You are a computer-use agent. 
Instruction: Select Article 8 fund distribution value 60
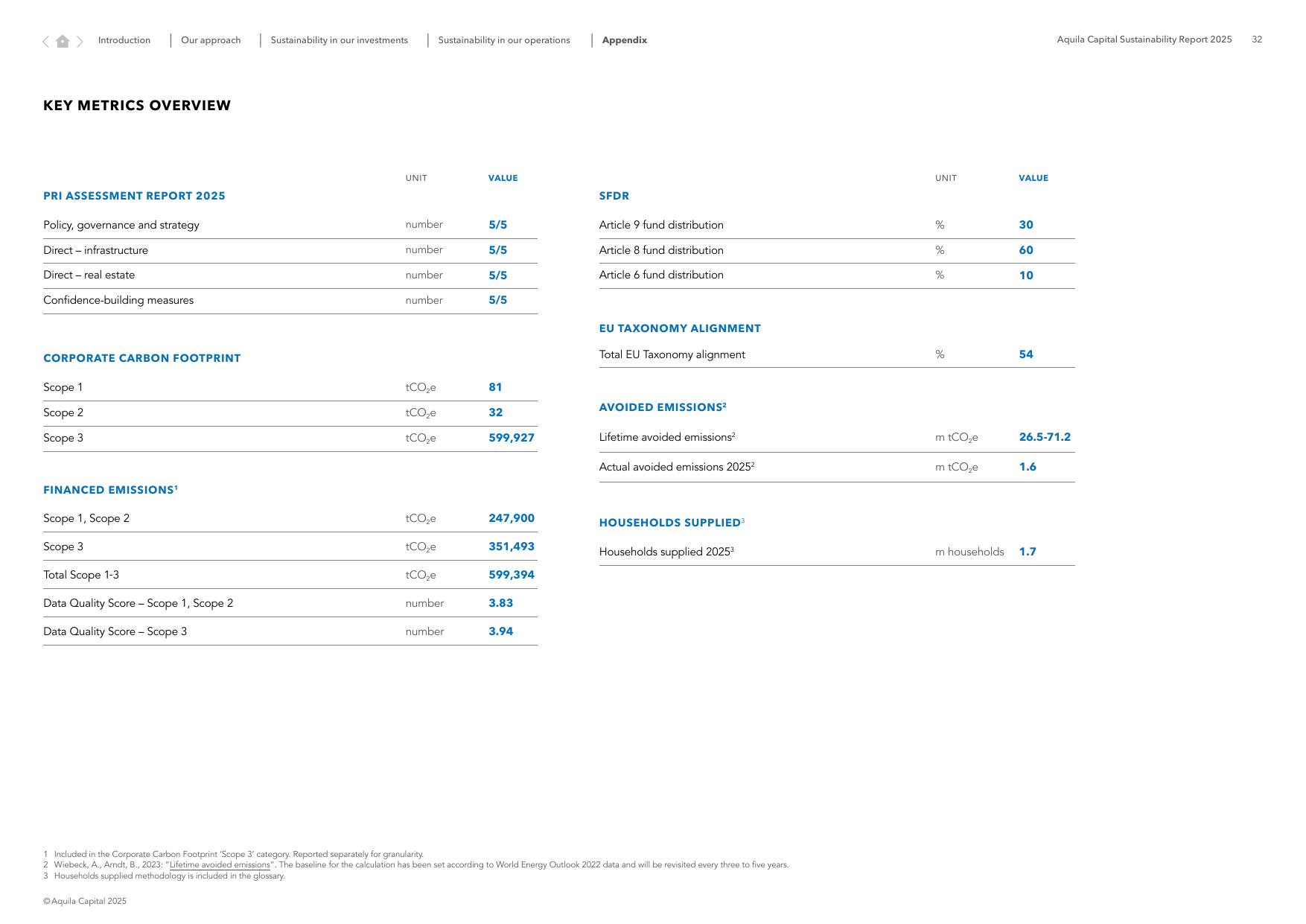tap(1026, 250)
